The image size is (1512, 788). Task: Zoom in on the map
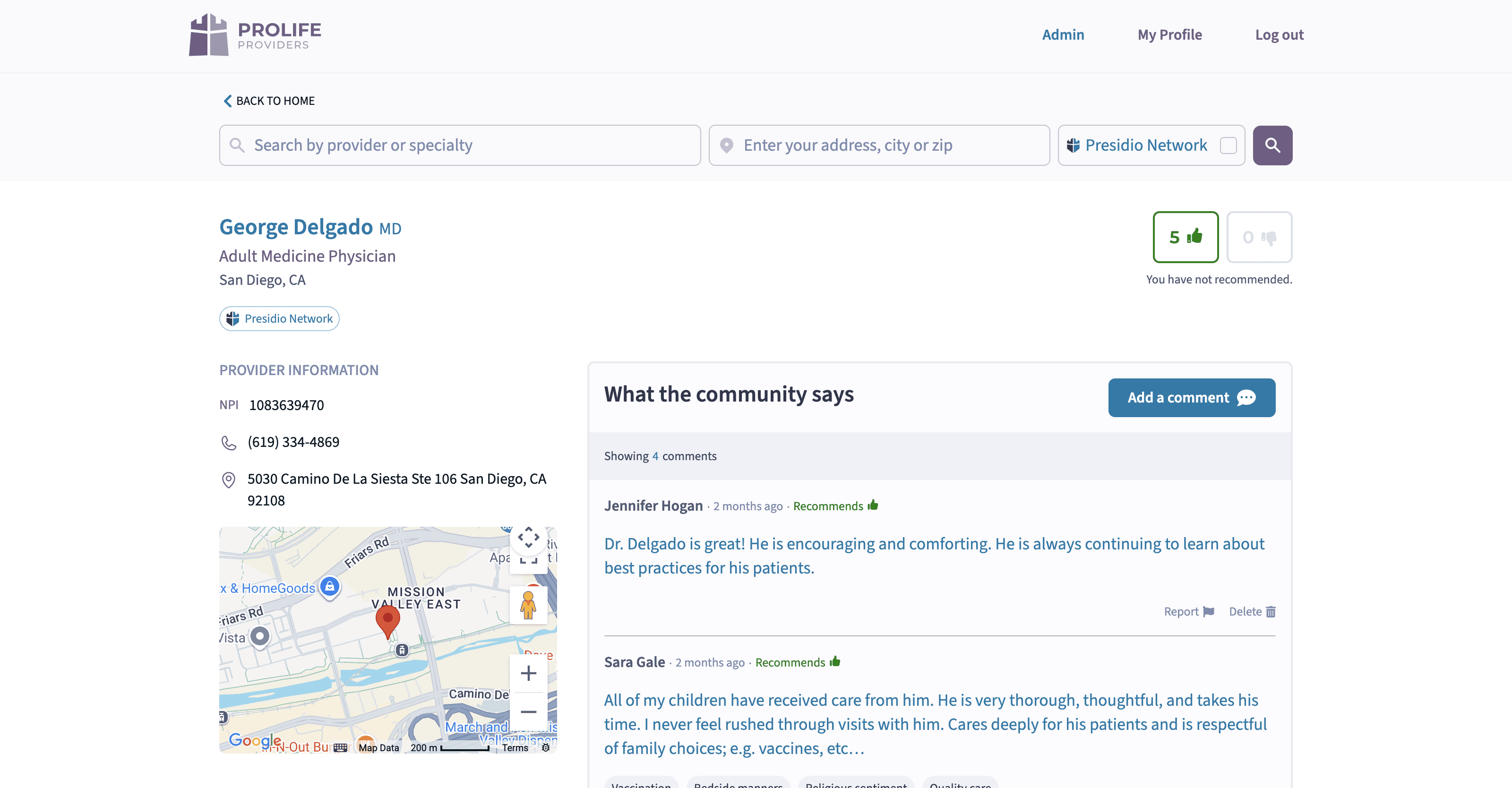click(528, 673)
